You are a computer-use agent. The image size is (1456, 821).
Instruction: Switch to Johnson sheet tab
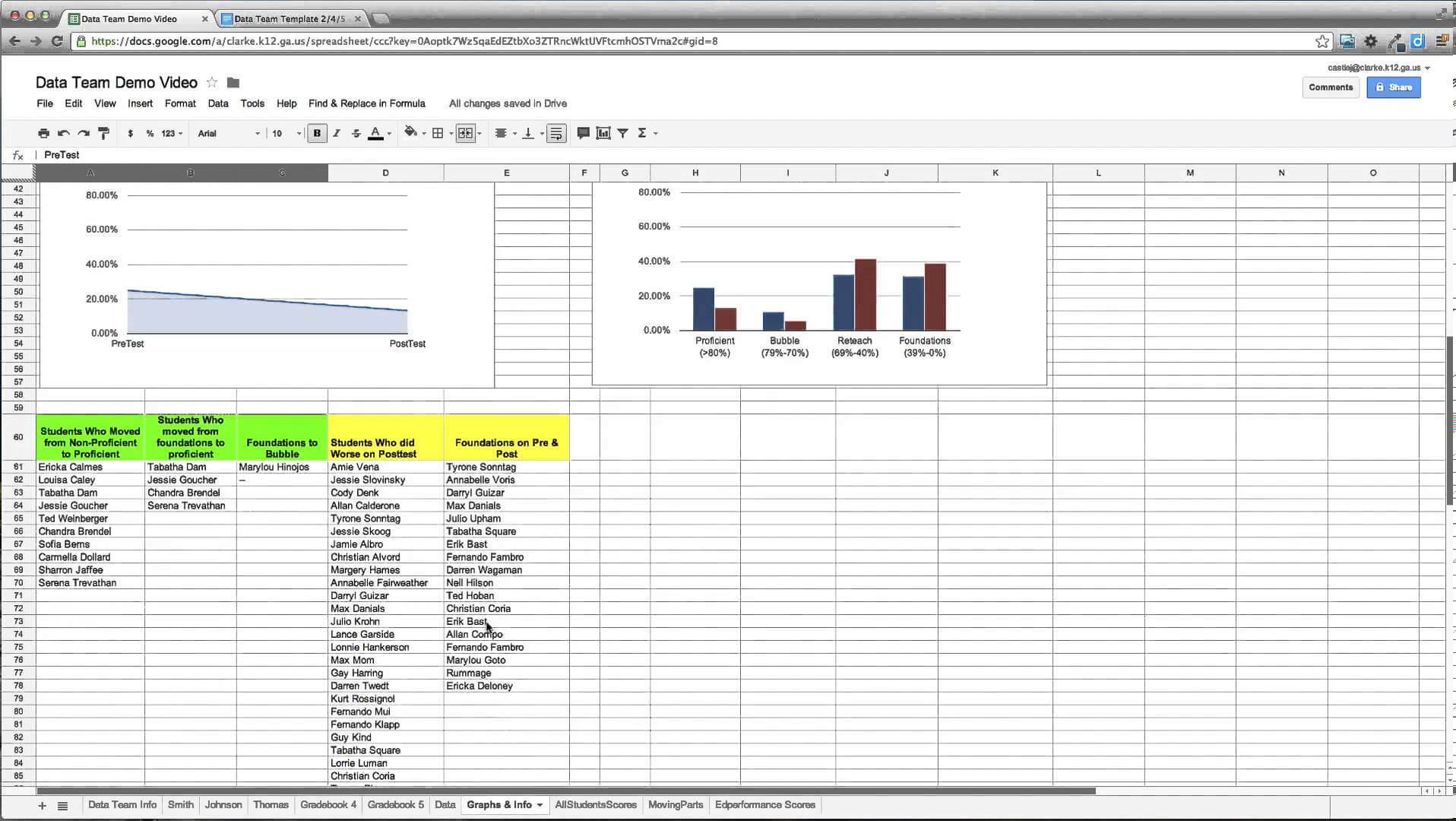click(x=223, y=805)
